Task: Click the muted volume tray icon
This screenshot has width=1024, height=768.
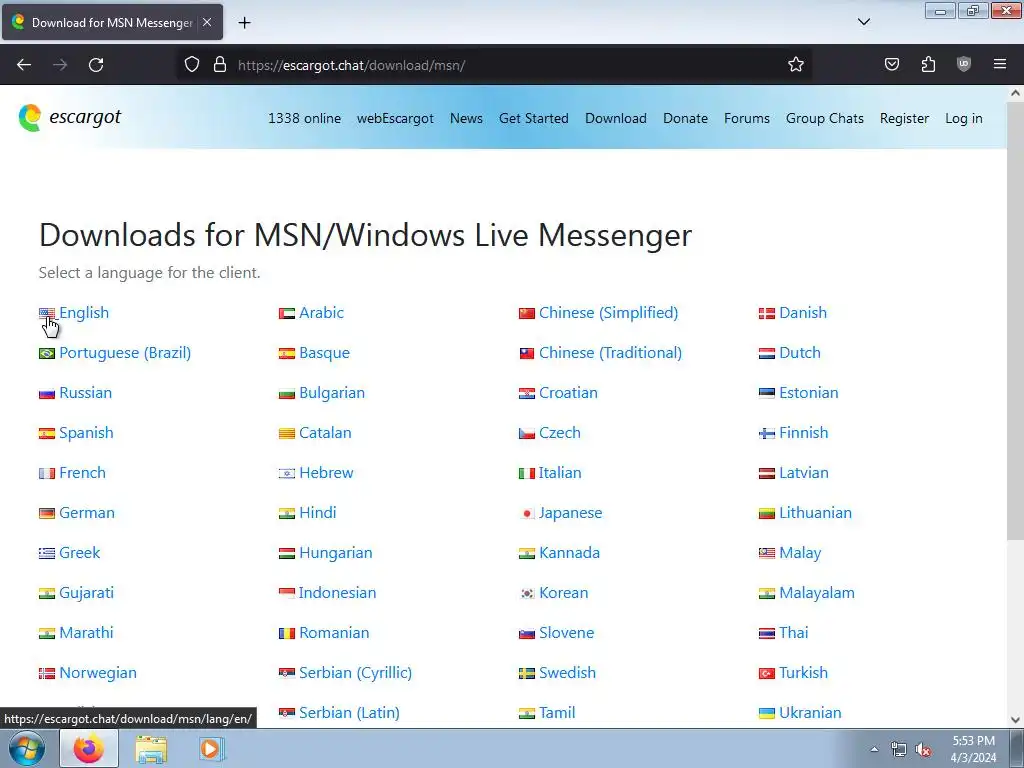Action: pos(923,750)
